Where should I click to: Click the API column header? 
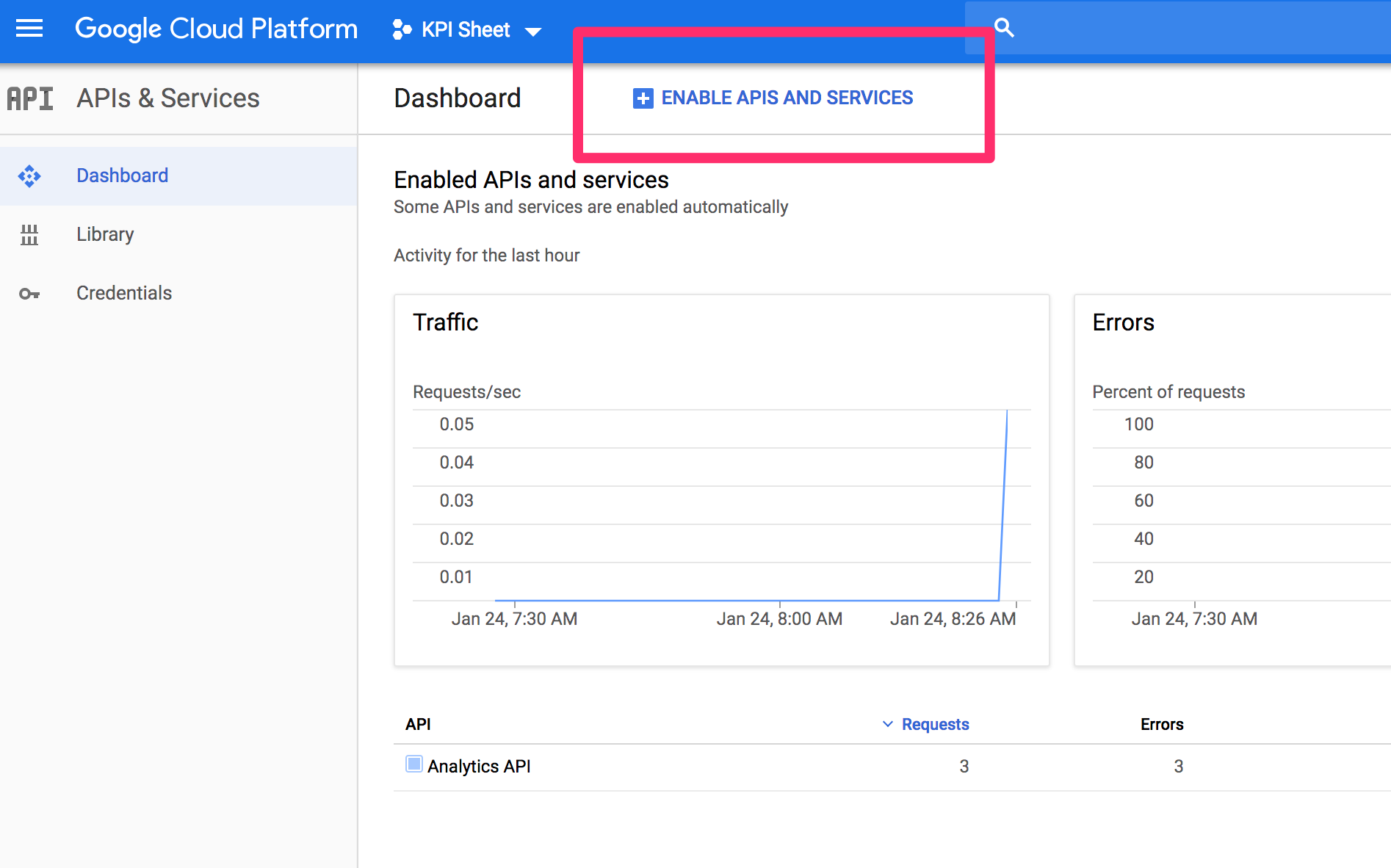pyautogui.click(x=418, y=724)
